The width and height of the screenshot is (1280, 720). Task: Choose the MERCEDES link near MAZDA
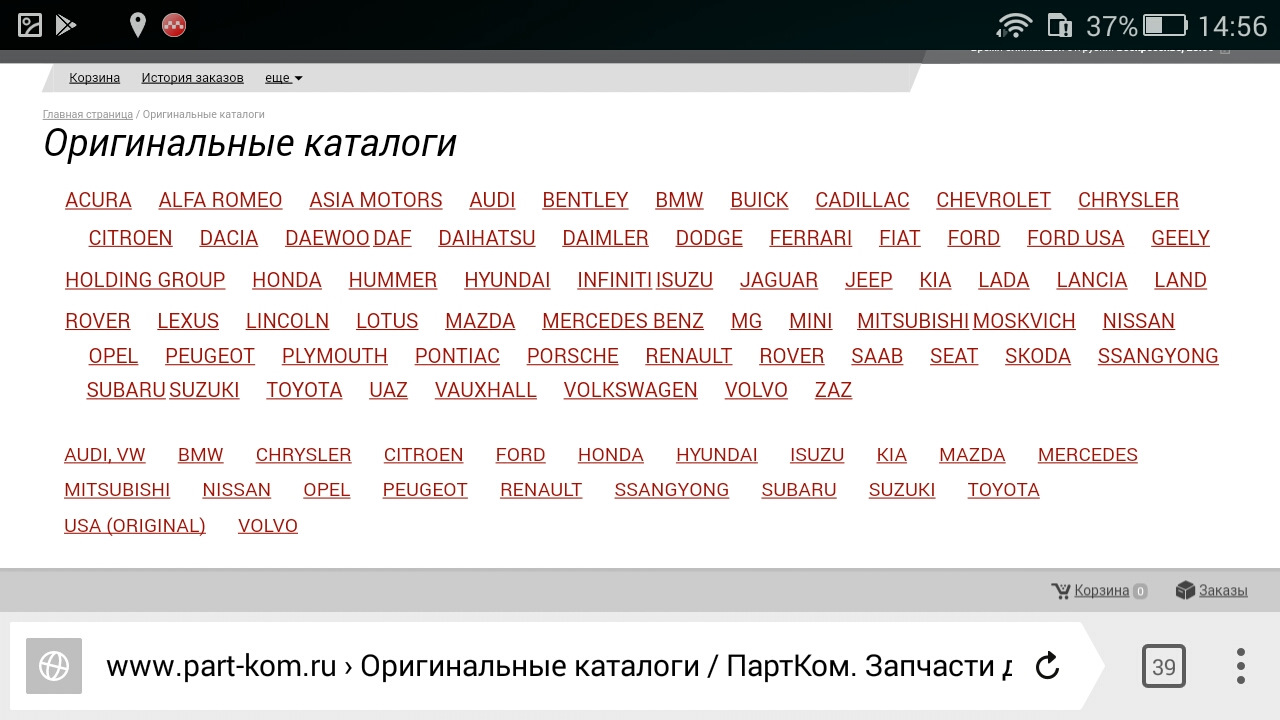(x=1088, y=455)
